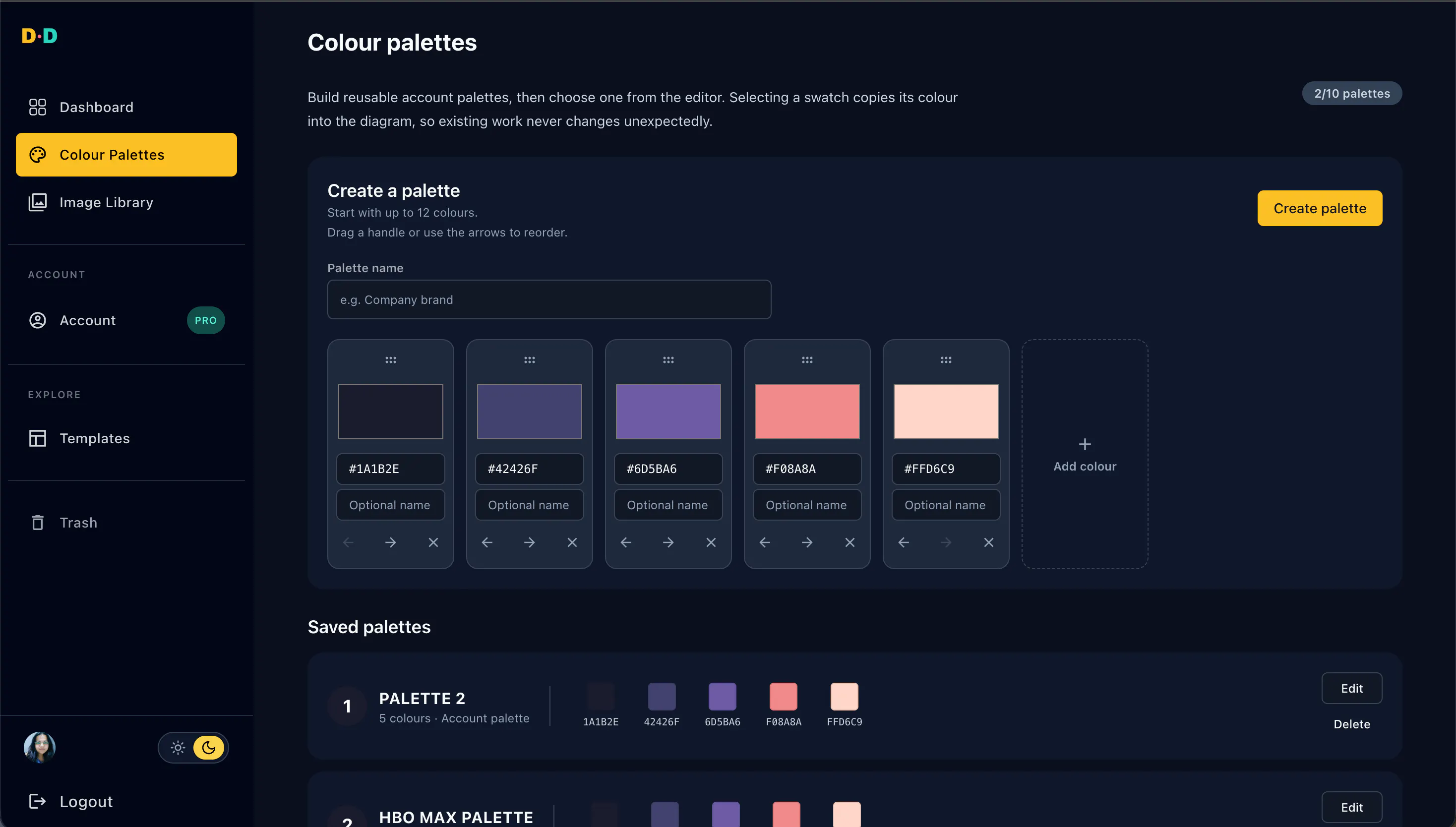Screen dimensions: 1456x827
Task: Switch to light mode sun icon
Action: [x=178, y=748]
